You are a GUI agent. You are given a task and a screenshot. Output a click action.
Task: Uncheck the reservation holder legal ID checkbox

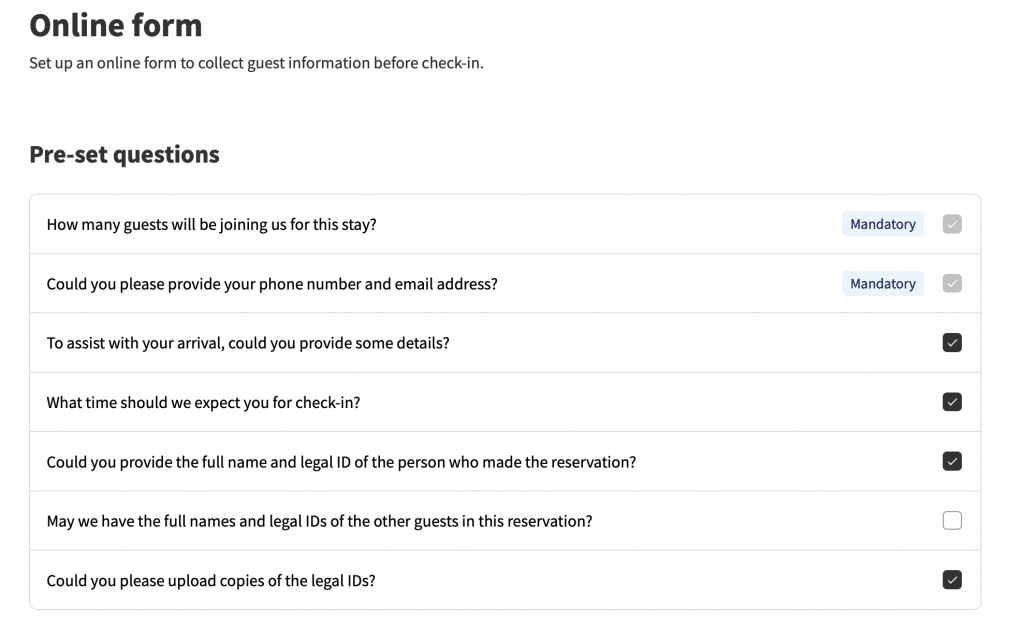tap(952, 461)
